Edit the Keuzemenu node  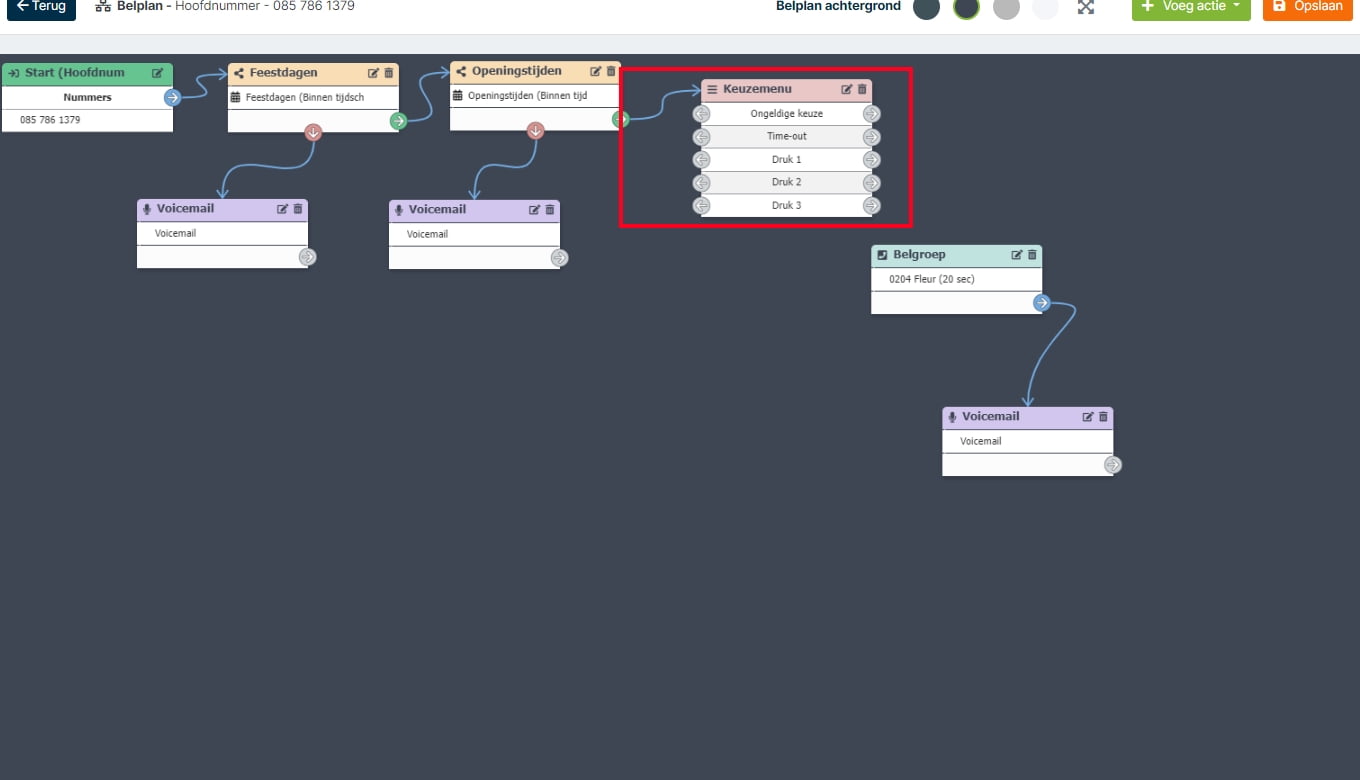847,89
